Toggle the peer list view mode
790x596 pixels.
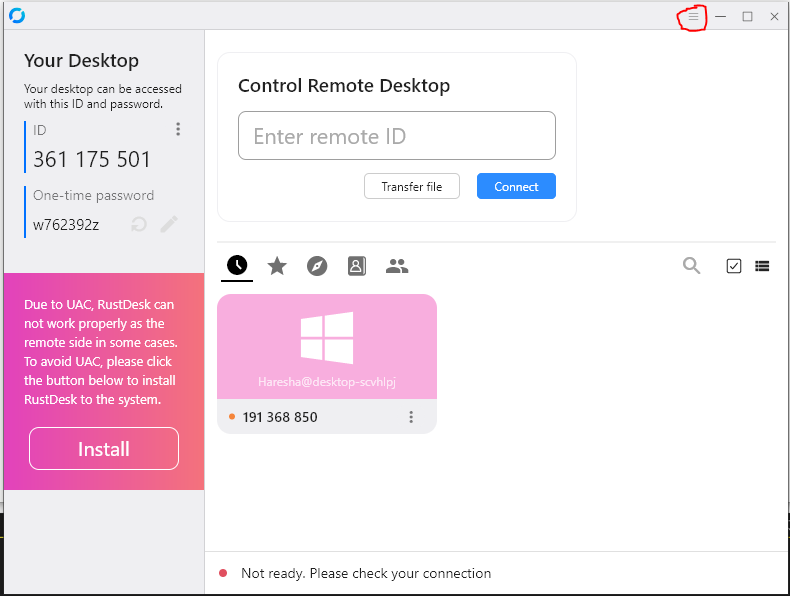point(762,266)
